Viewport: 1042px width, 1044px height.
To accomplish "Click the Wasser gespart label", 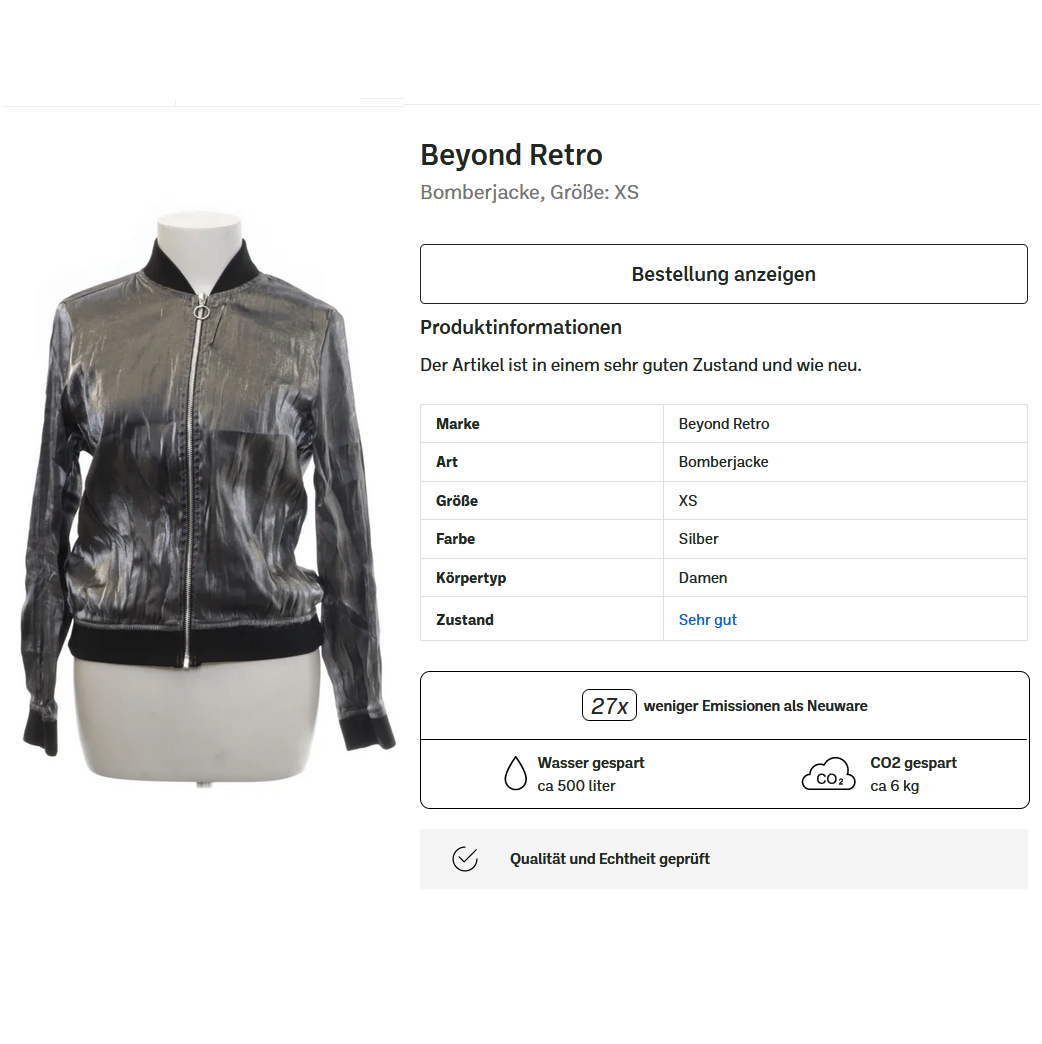I will [591, 763].
